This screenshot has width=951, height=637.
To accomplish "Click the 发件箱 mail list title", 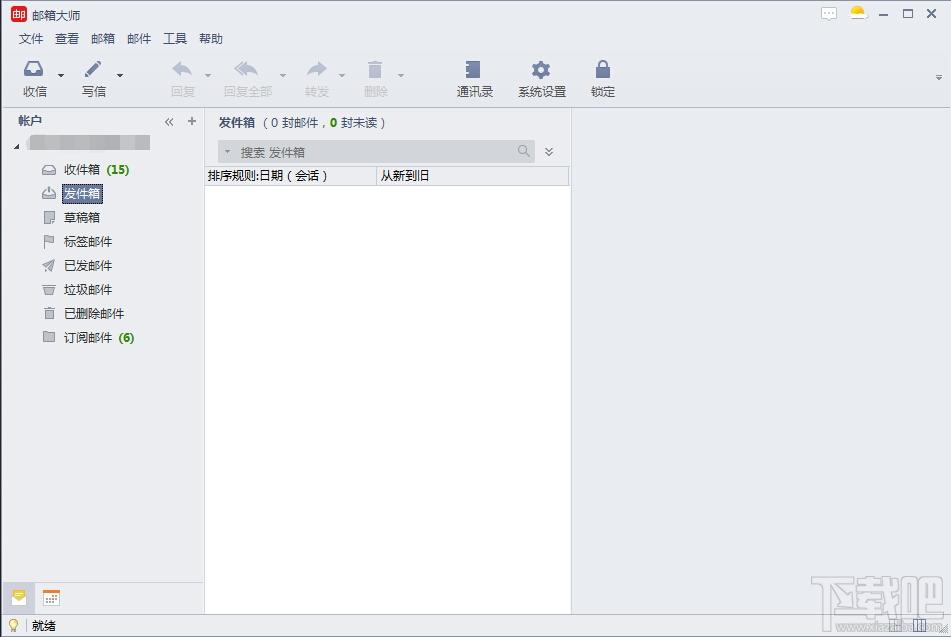I will point(237,123).
